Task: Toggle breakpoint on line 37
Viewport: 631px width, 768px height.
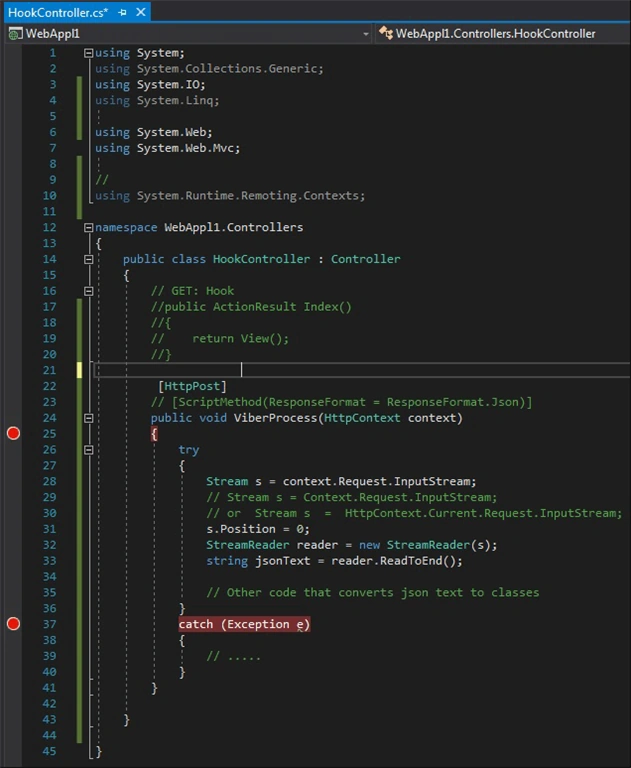Action: (13, 624)
